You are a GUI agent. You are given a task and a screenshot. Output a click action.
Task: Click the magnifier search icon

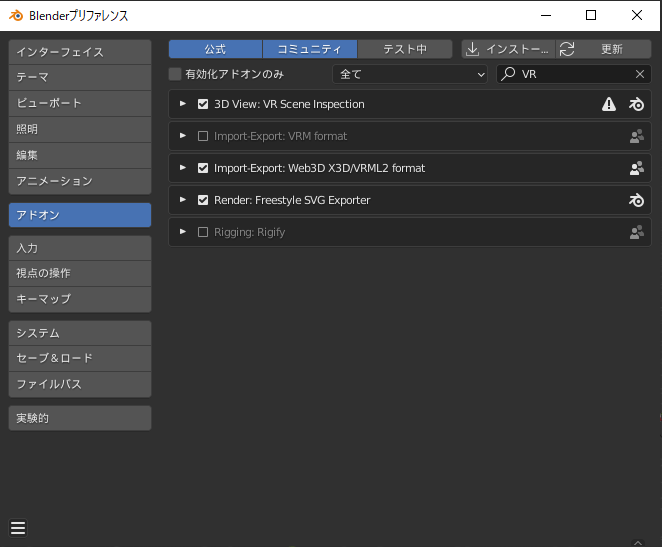coord(508,74)
